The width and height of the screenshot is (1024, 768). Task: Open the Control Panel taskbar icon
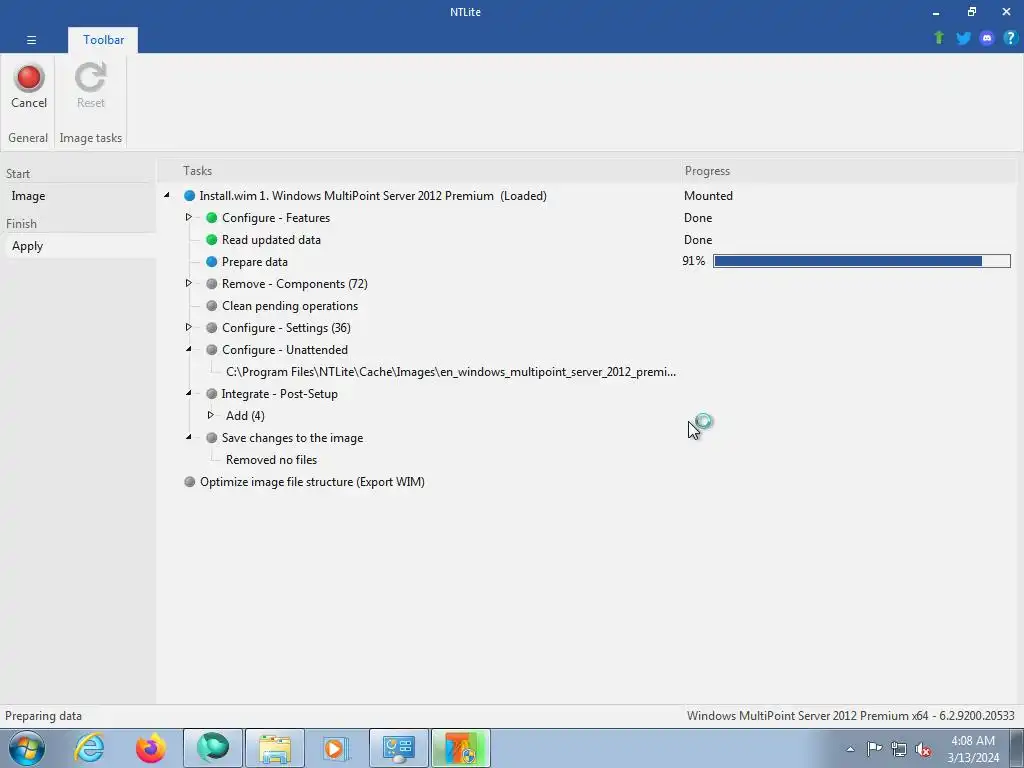(x=399, y=748)
